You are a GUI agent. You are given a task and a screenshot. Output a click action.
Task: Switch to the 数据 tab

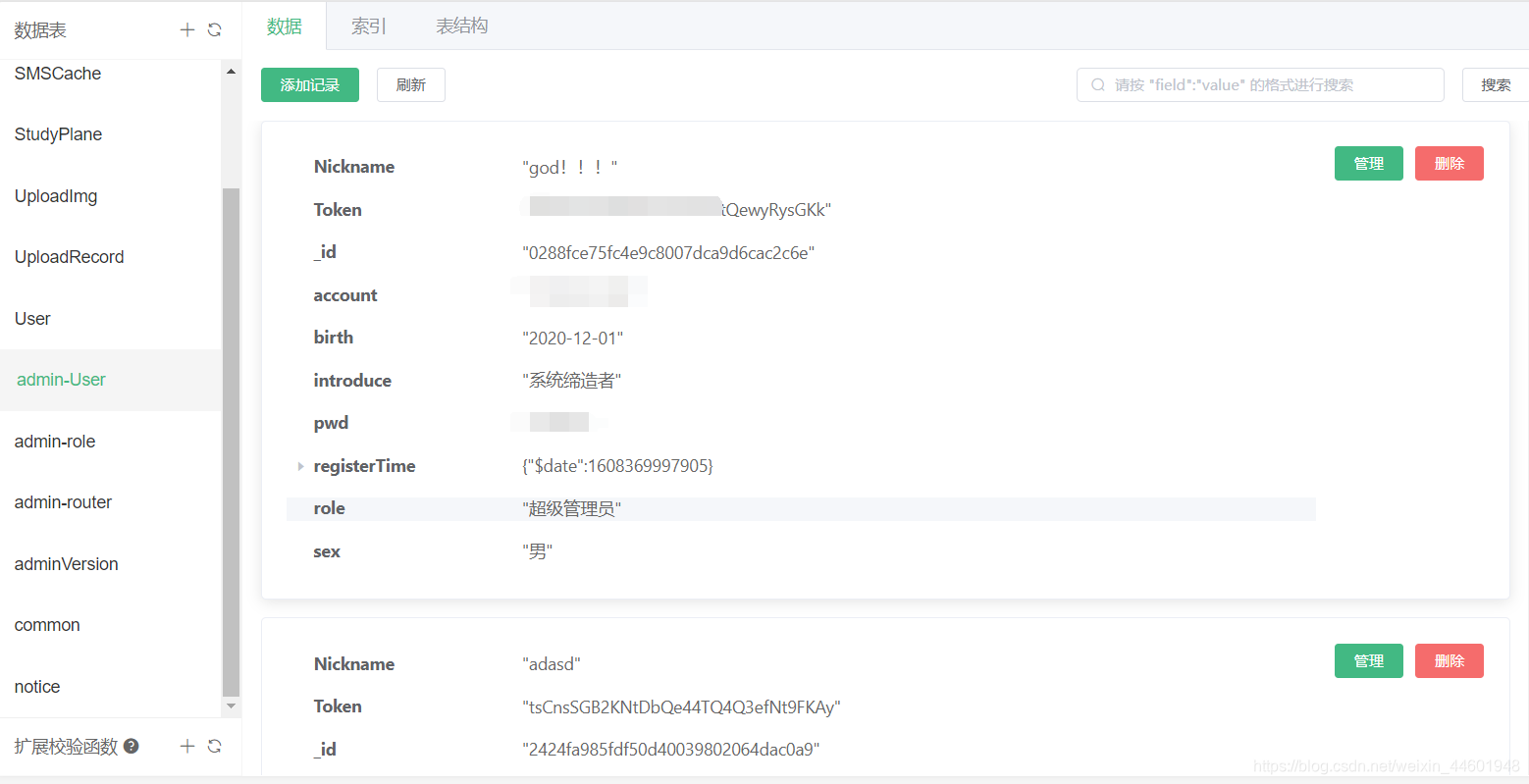285,26
